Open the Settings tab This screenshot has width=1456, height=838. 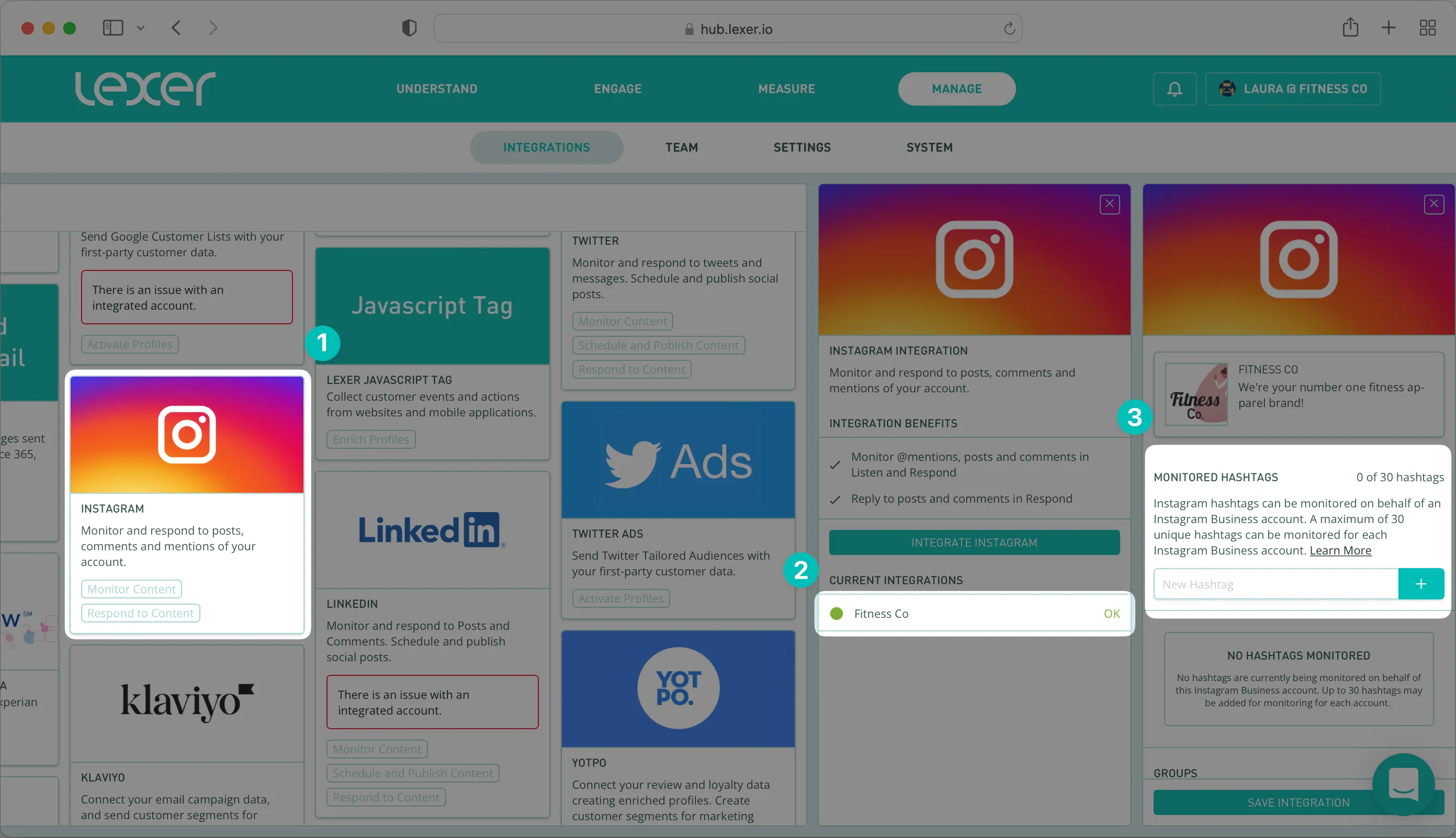(802, 148)
